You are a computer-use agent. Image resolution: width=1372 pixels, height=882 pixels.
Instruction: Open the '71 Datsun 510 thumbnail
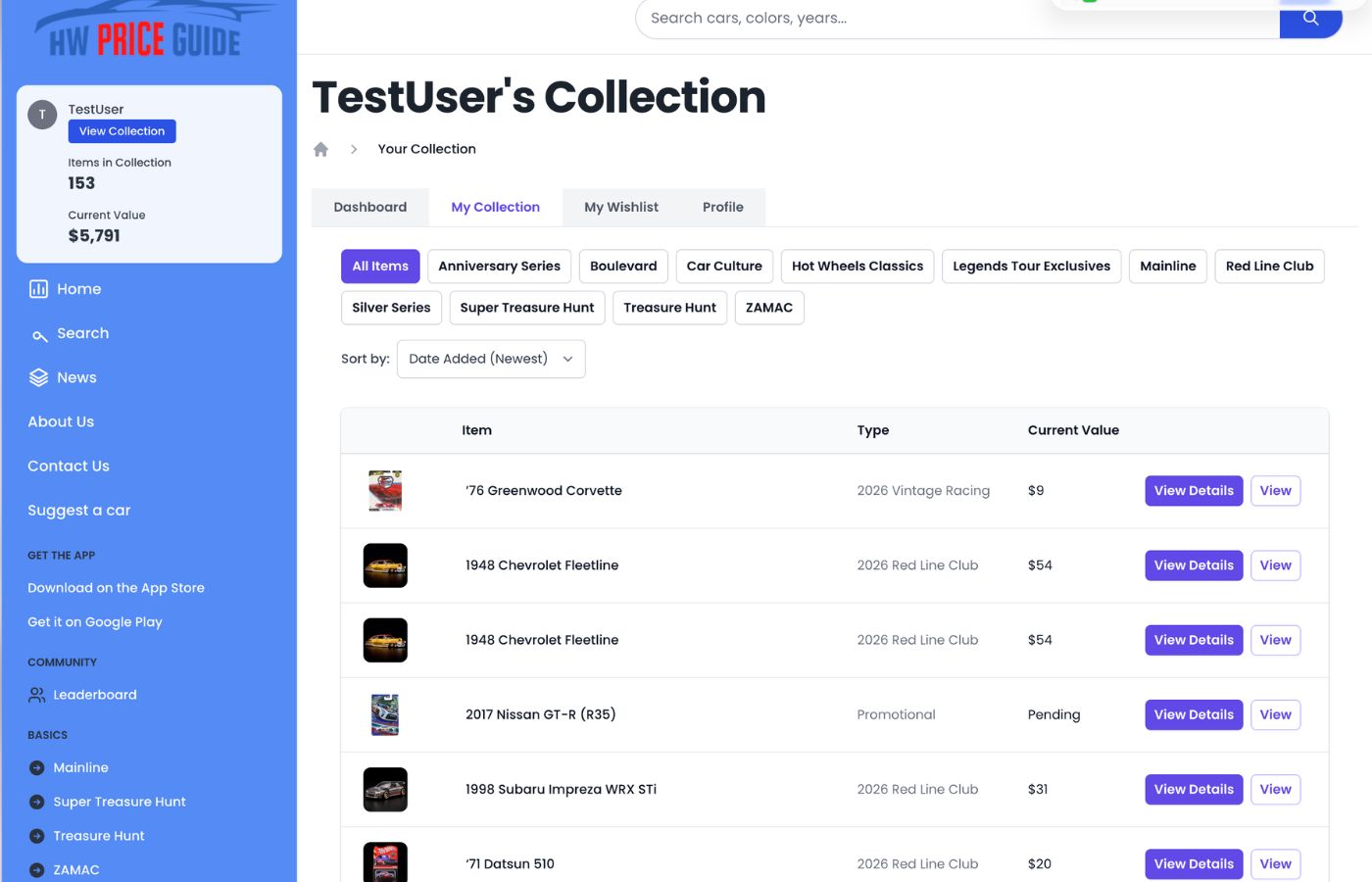pyautogui.click(x=385, y=862)
